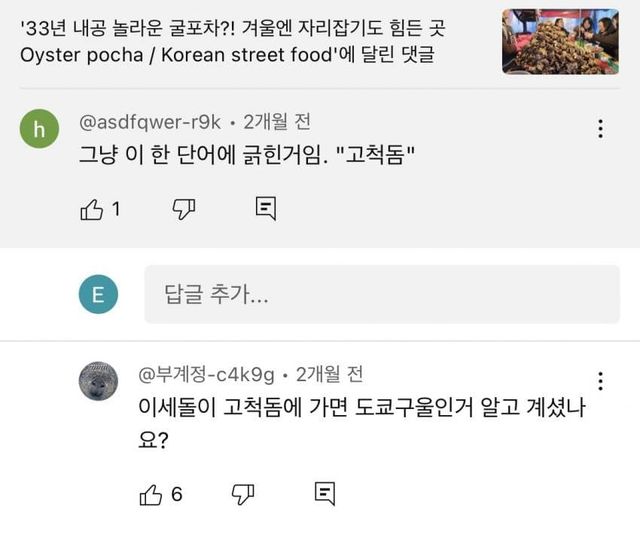Open the options menu for @부계정-c4k9g's reply

[x=600, y=382]
